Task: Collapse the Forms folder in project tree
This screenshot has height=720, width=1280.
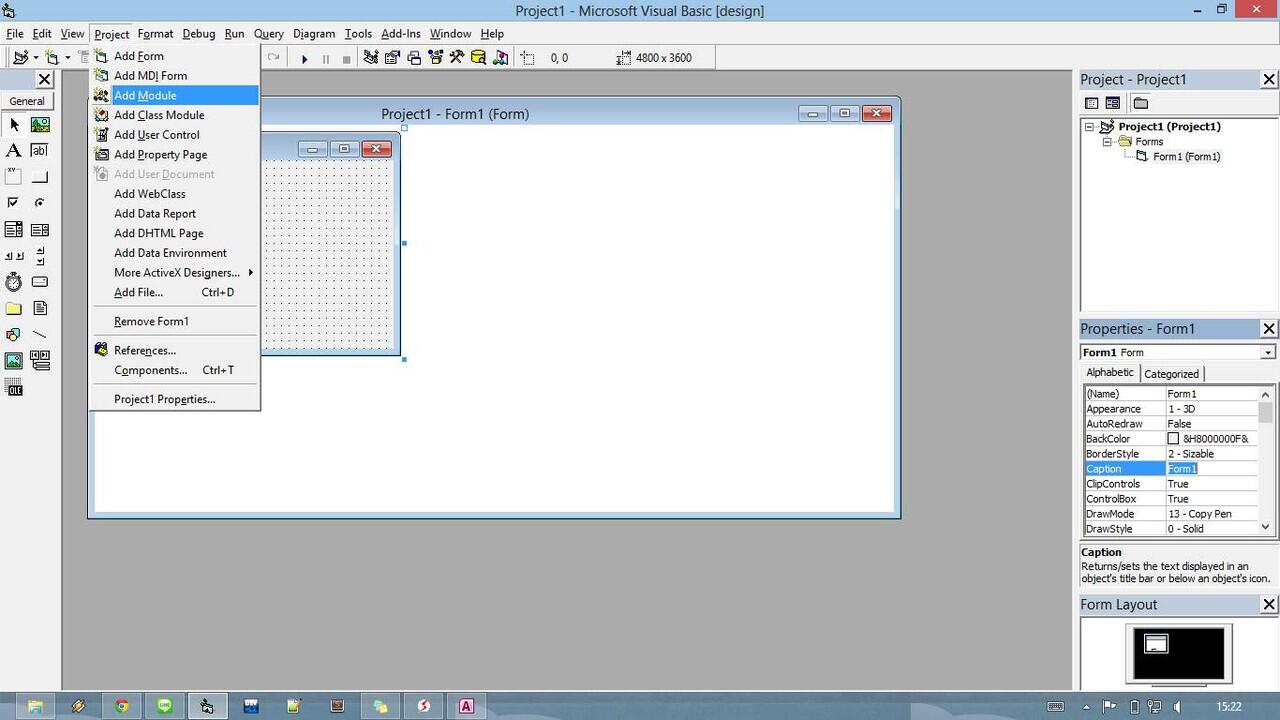Action: [x=1107, y=142]
